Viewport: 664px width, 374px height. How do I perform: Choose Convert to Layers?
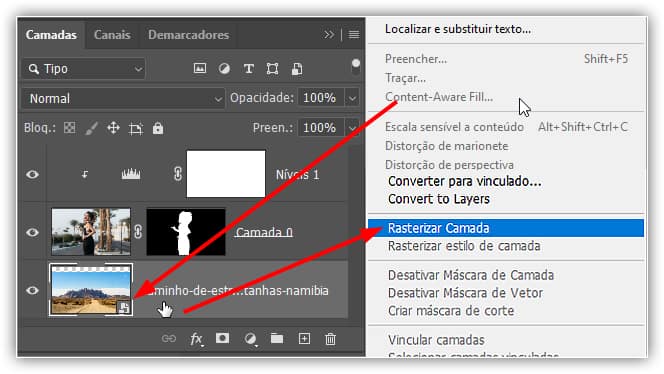(439, 199)
